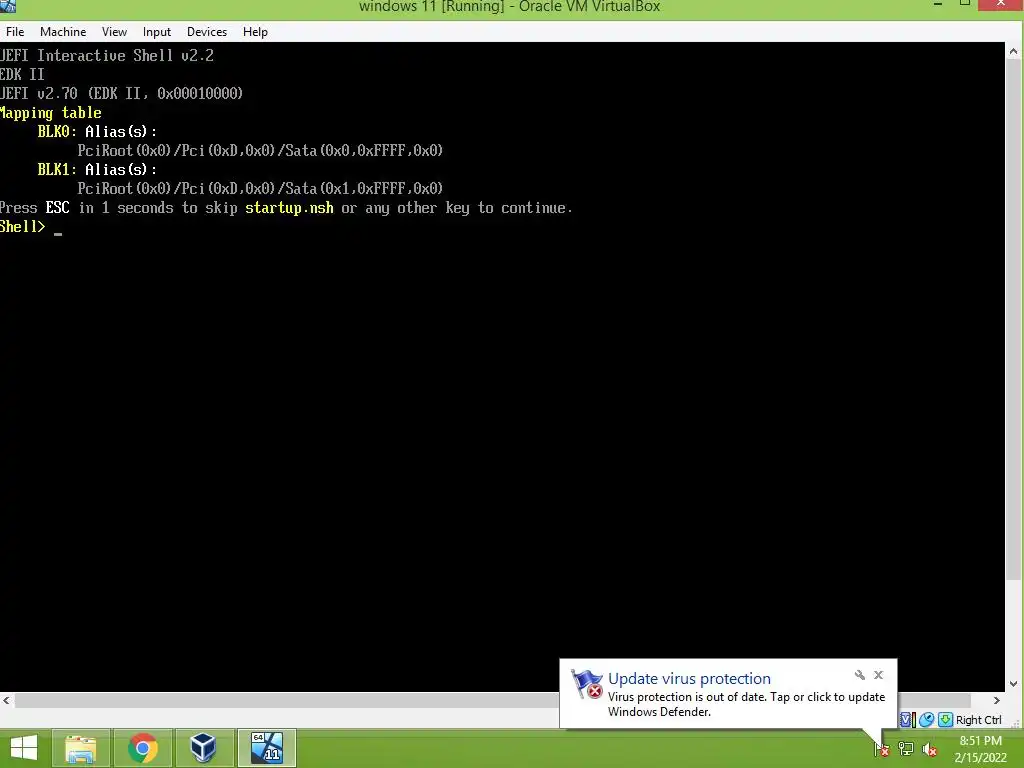
Task: Click the VirtualBox CPU virtualization status icon
Action: (908, 720)
